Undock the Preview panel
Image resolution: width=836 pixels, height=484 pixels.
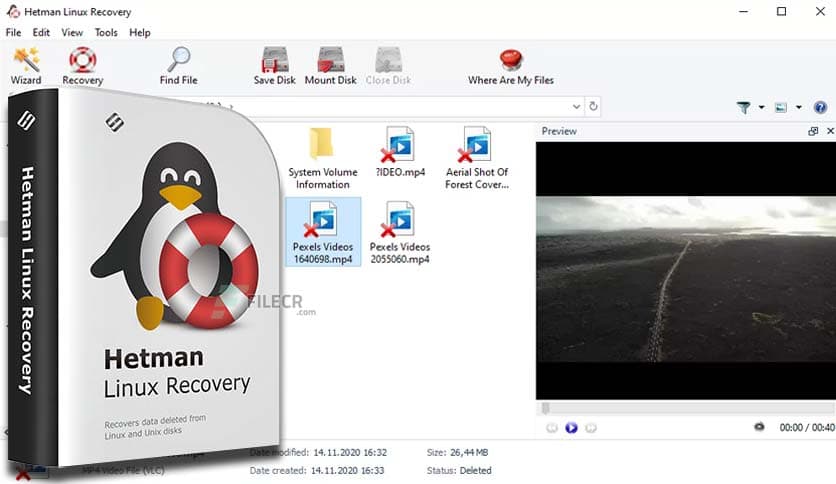813,131
